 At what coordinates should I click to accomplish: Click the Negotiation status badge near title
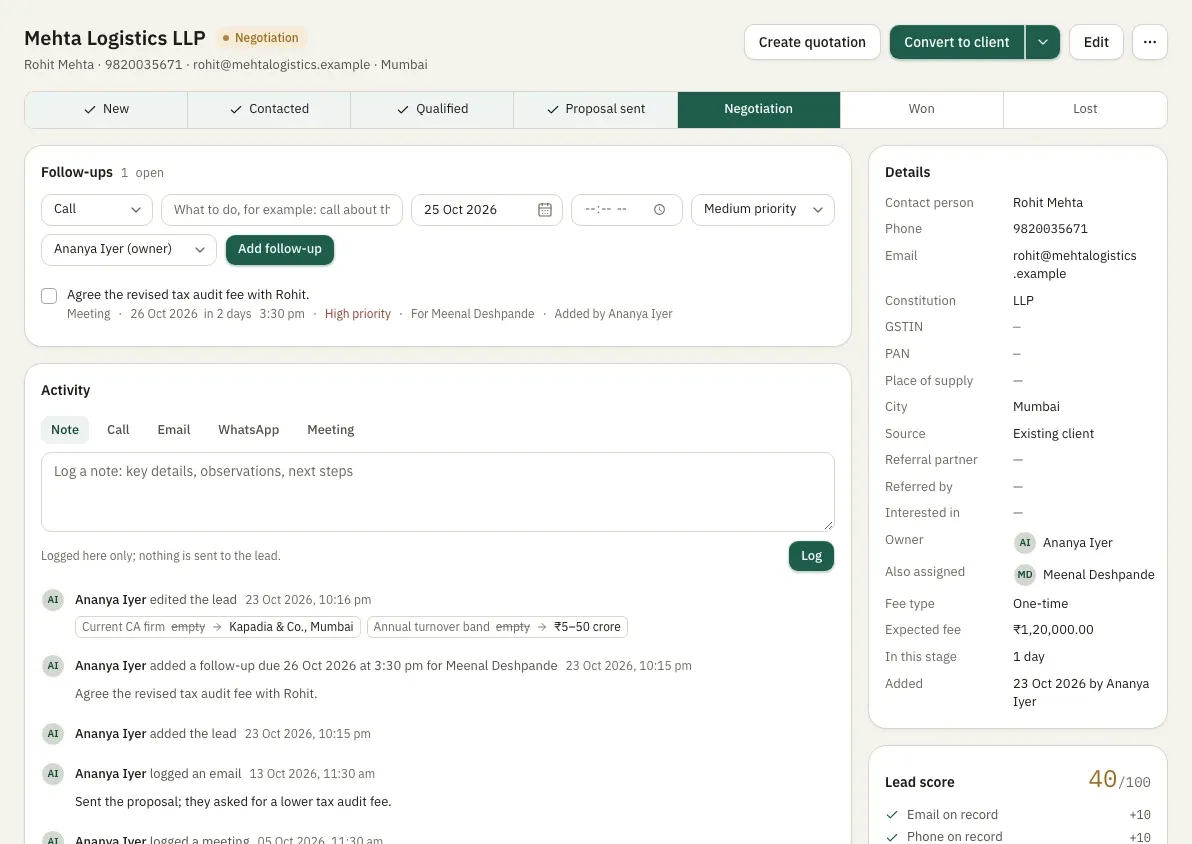[261, 37]
